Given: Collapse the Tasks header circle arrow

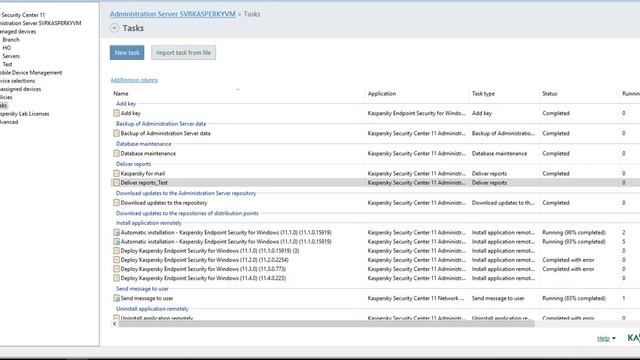Looking at the screenshot, I should 114,28.
